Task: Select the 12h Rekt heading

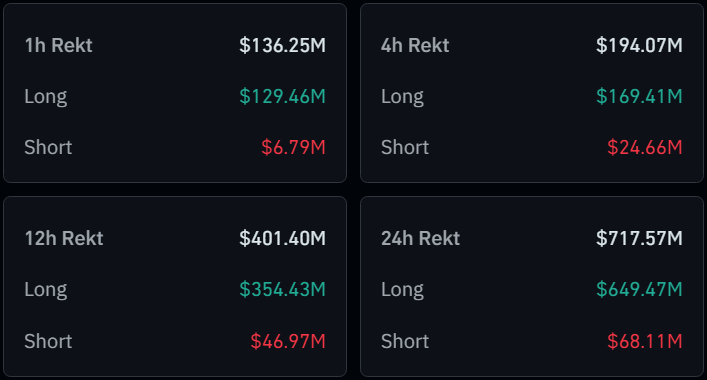Action: coord(64,238)
